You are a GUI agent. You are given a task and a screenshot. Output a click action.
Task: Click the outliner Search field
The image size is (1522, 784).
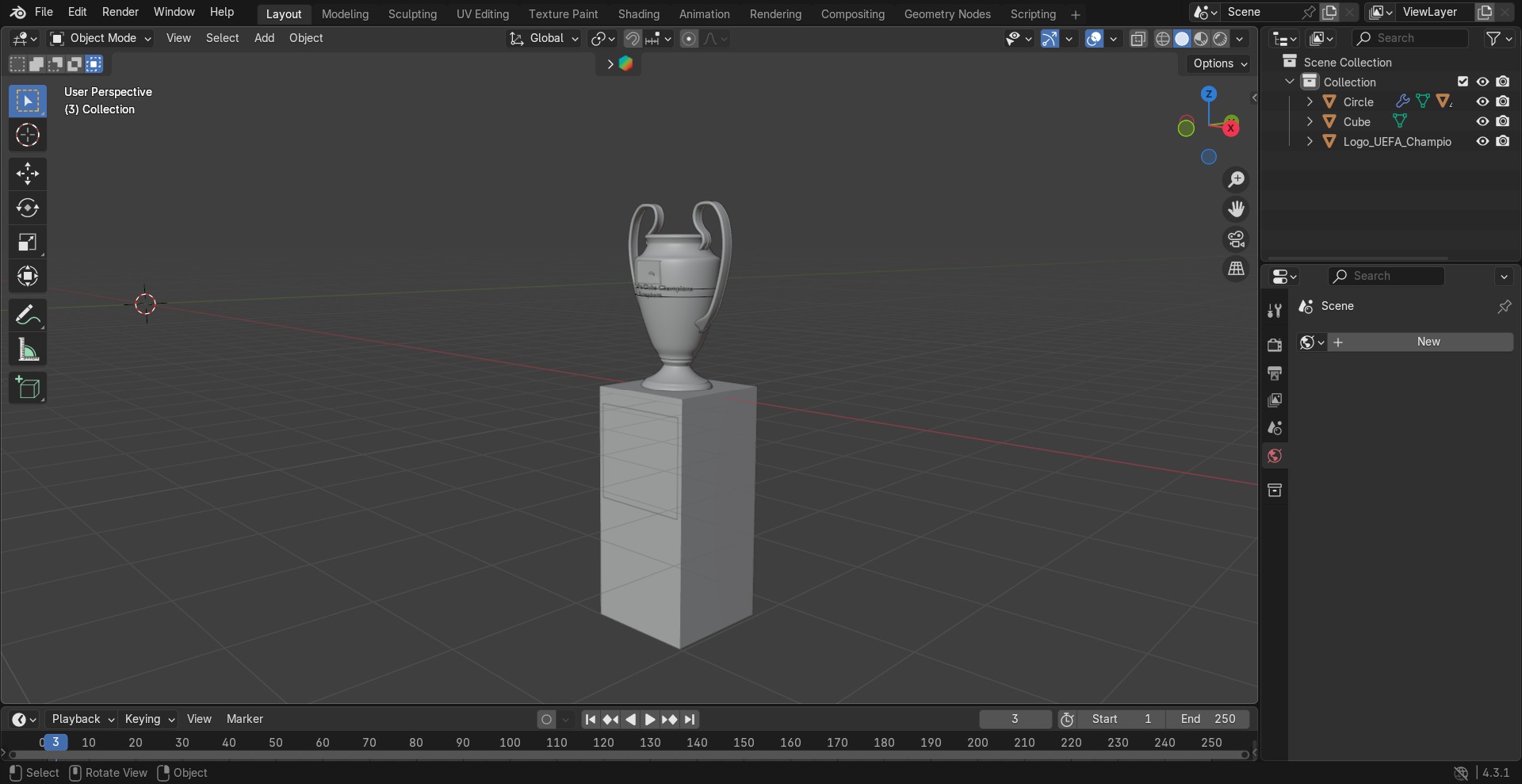click(x=1410, y=38)
